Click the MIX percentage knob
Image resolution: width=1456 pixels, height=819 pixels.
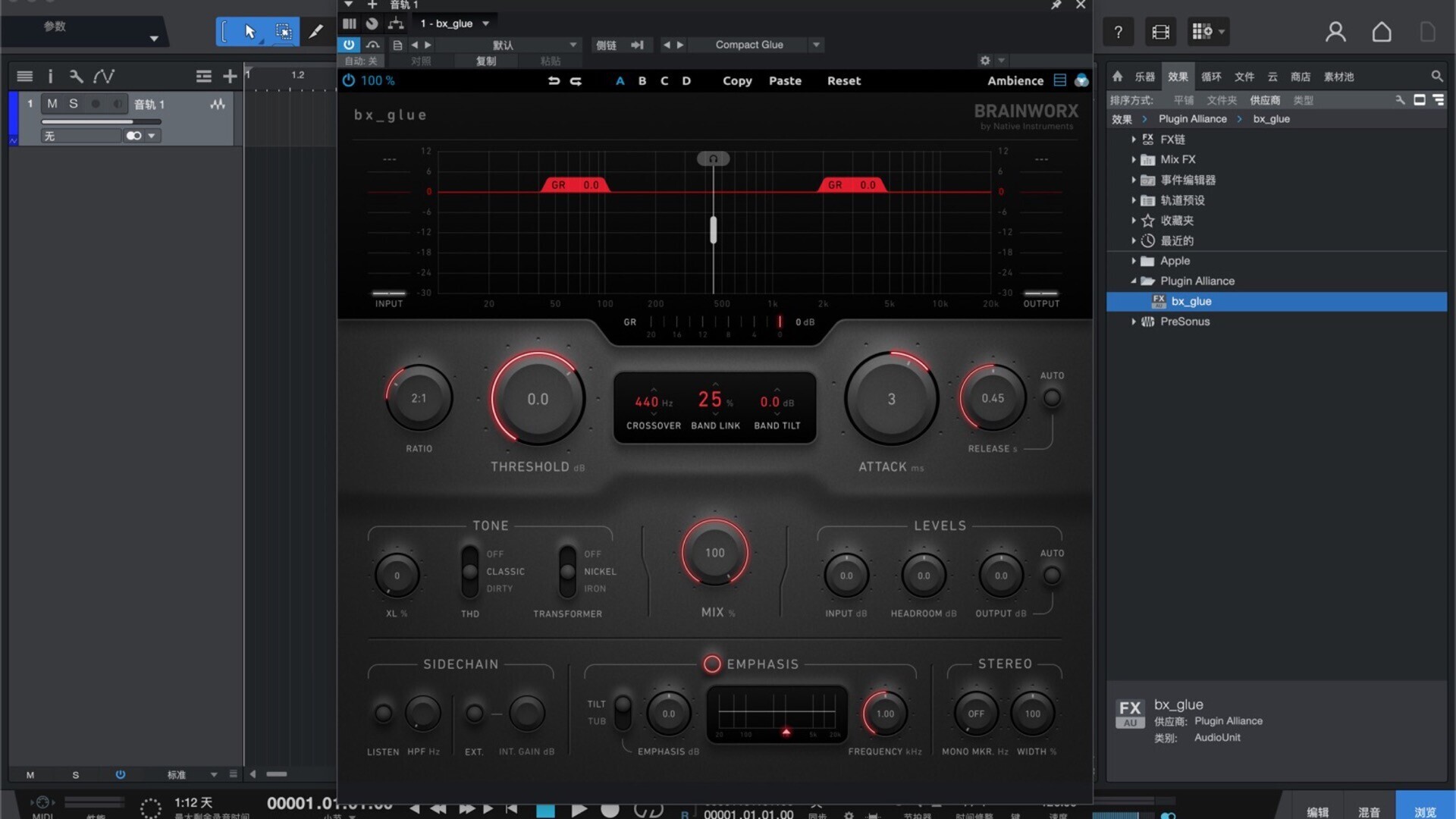pyautogui.click(x=714, y=553)
